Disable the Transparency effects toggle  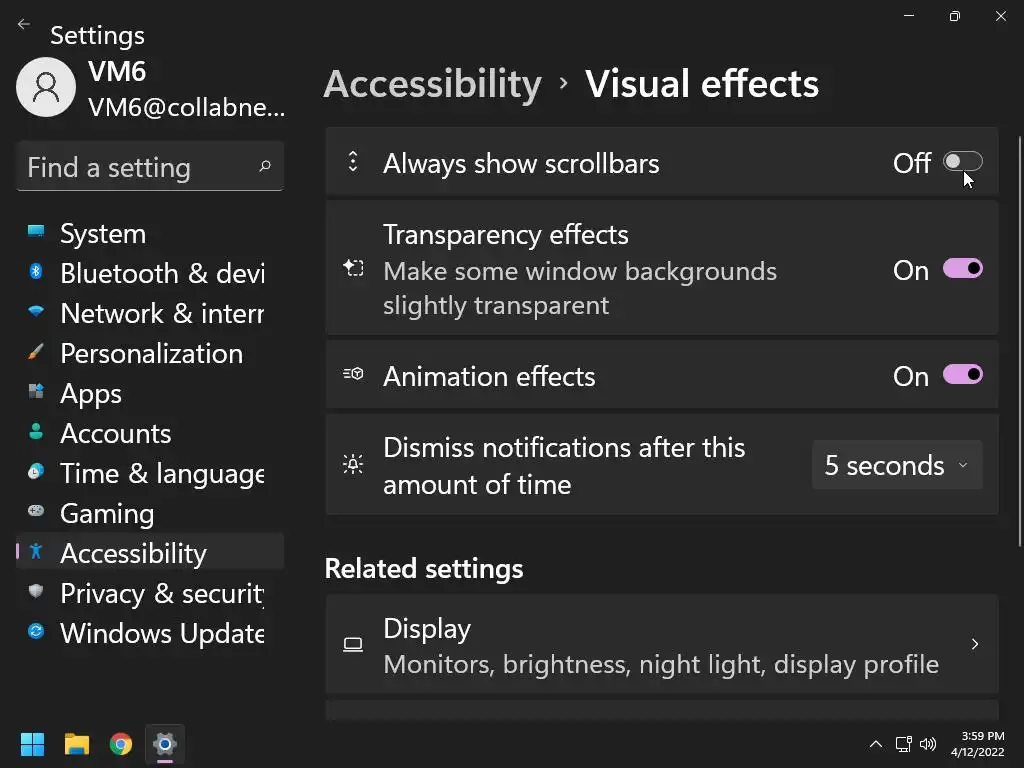[962, 269]
